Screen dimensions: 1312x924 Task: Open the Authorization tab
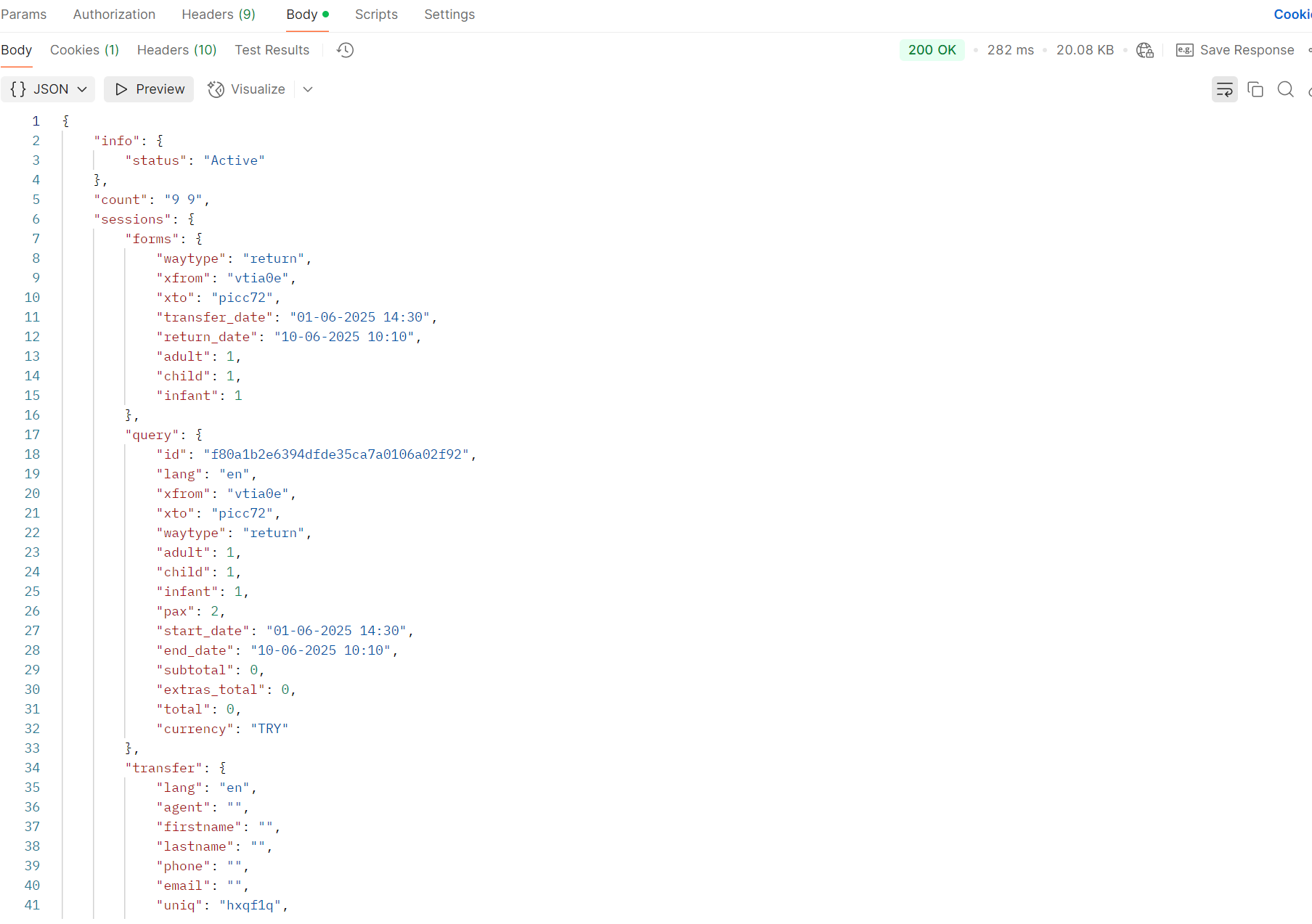point(114,15)
